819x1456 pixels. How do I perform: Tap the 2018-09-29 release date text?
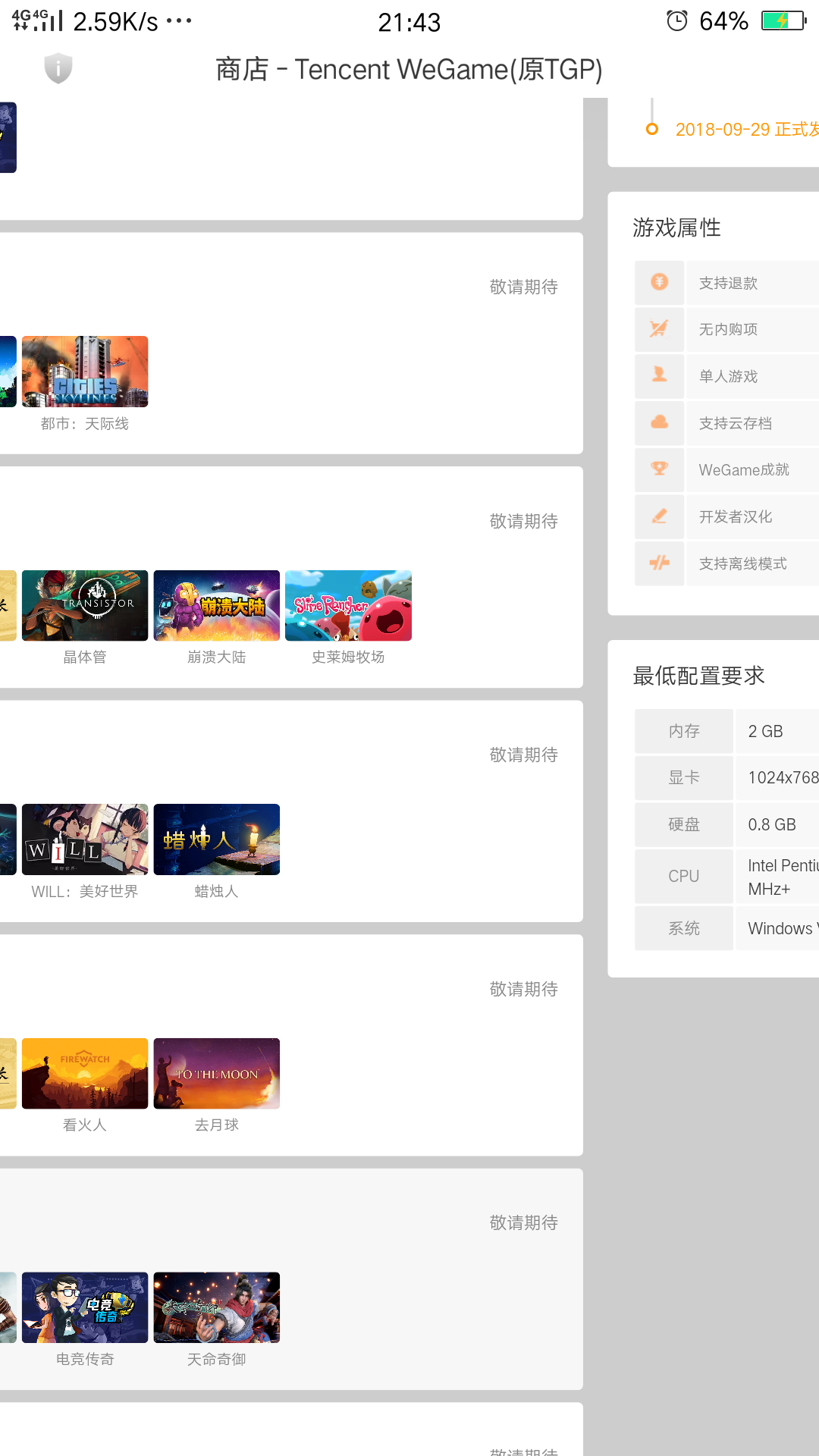[x=747, y=129]
